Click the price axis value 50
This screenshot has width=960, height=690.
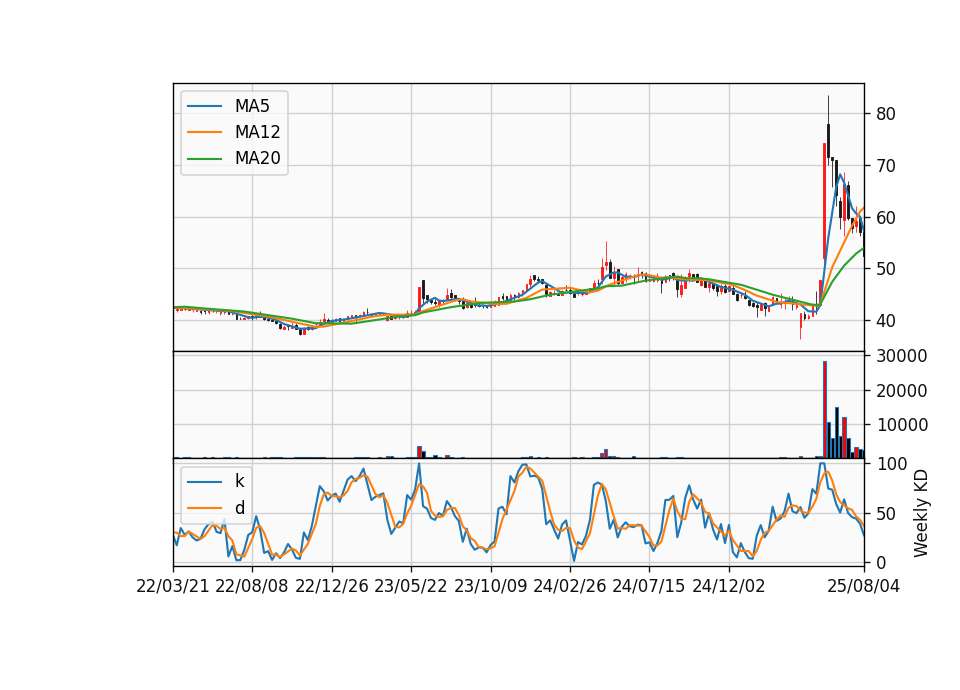click(885, 269)
